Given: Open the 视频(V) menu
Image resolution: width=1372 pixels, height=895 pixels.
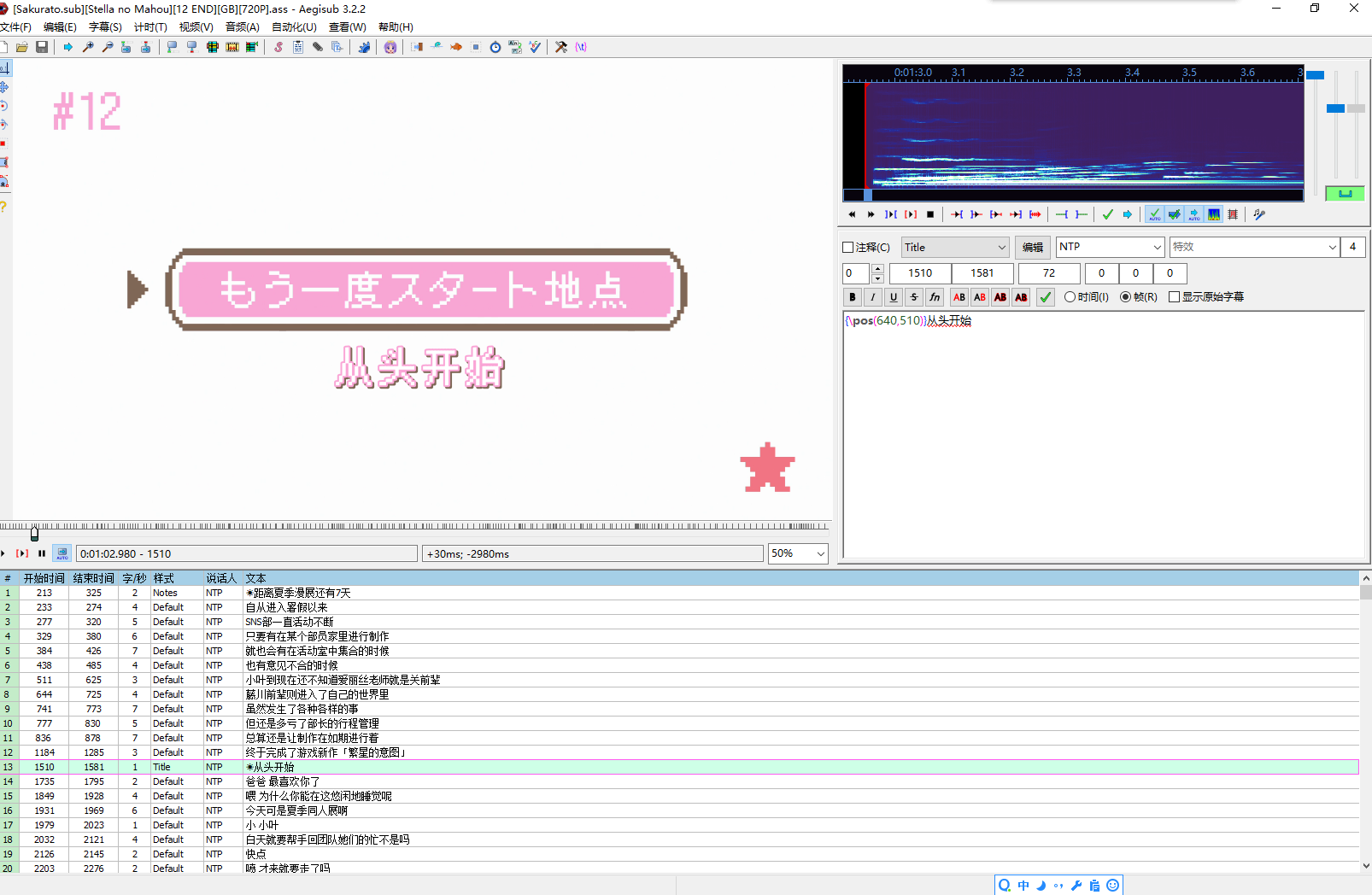Looking at the screenshot, I should click(x=196, y=27).
